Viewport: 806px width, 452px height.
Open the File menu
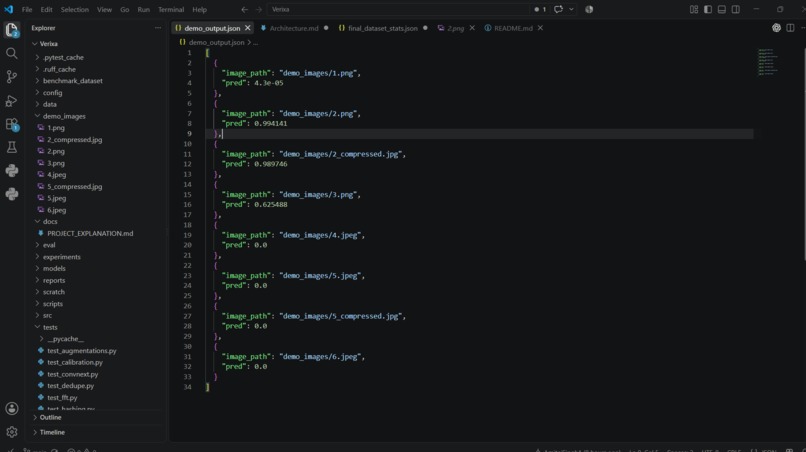coord(27,9)
